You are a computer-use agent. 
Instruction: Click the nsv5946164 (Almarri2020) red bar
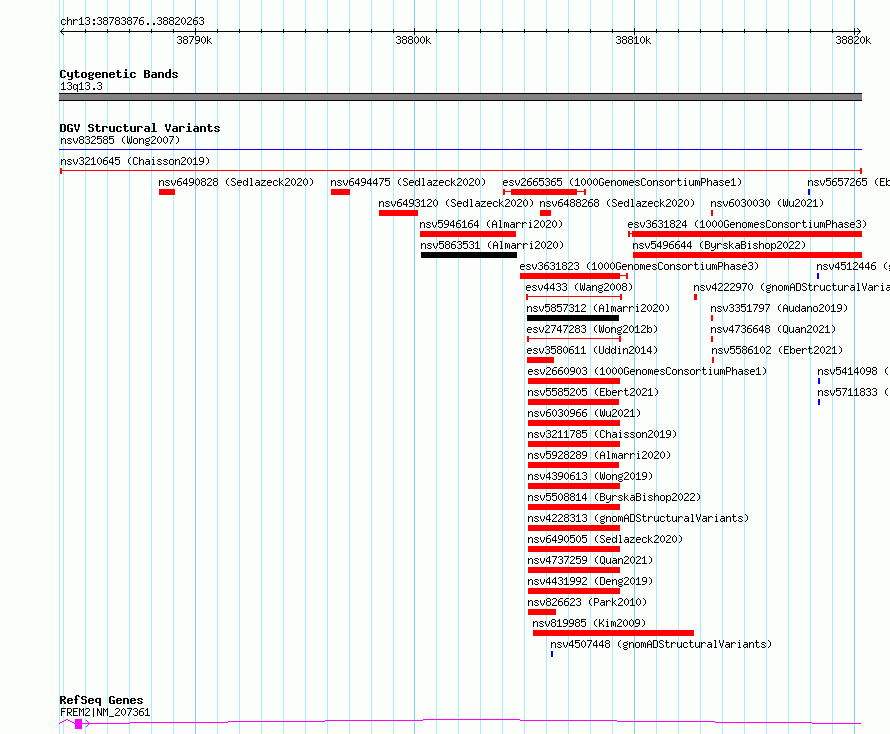(468, 234)
